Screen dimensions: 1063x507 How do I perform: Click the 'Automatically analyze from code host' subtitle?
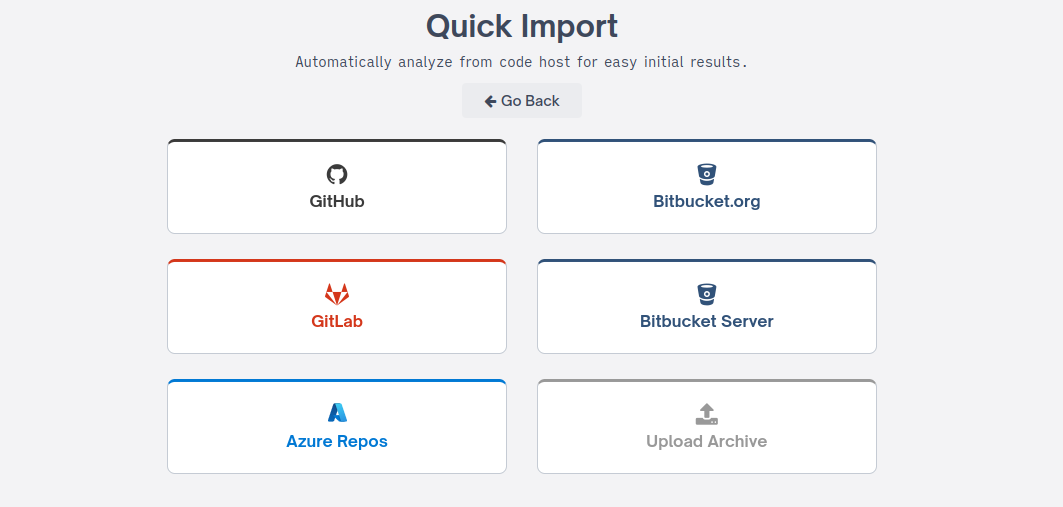pos(522,62)
